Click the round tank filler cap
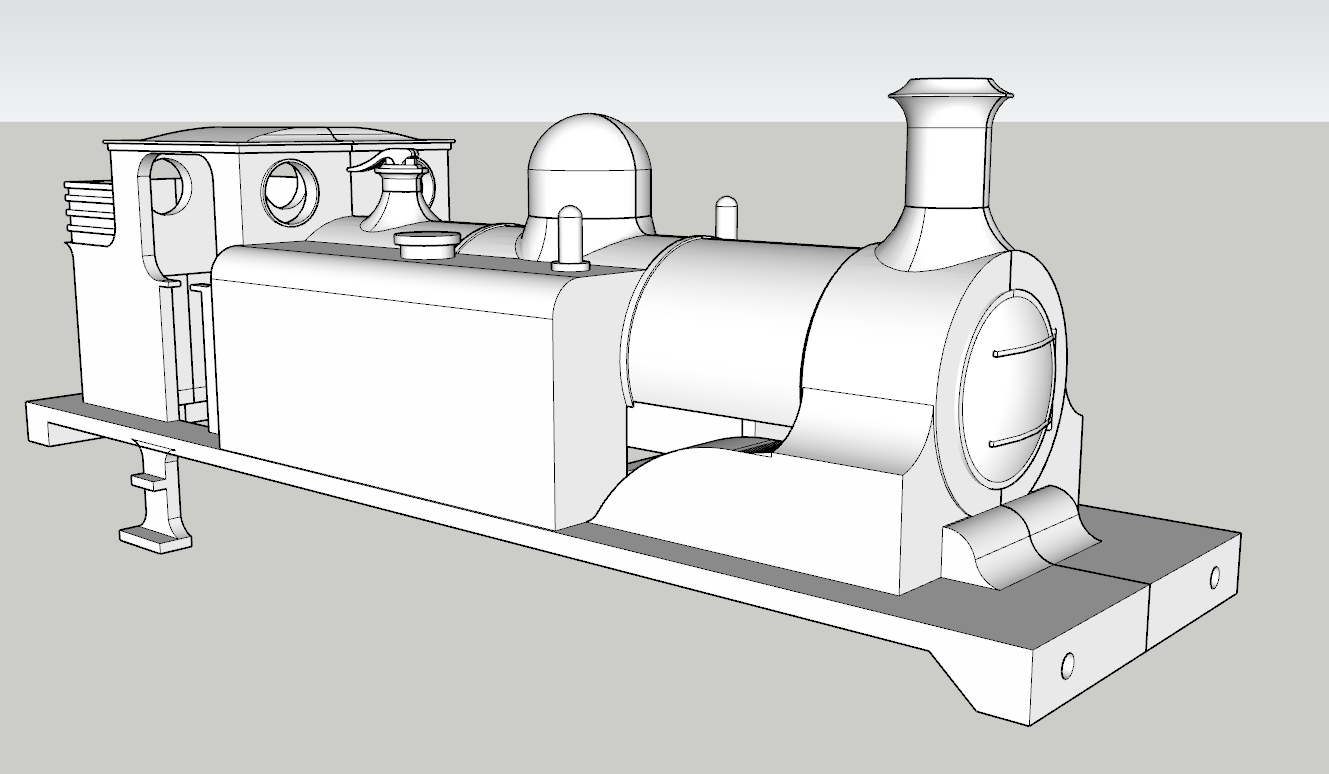Screen dimensions: 1329x774 427,244
